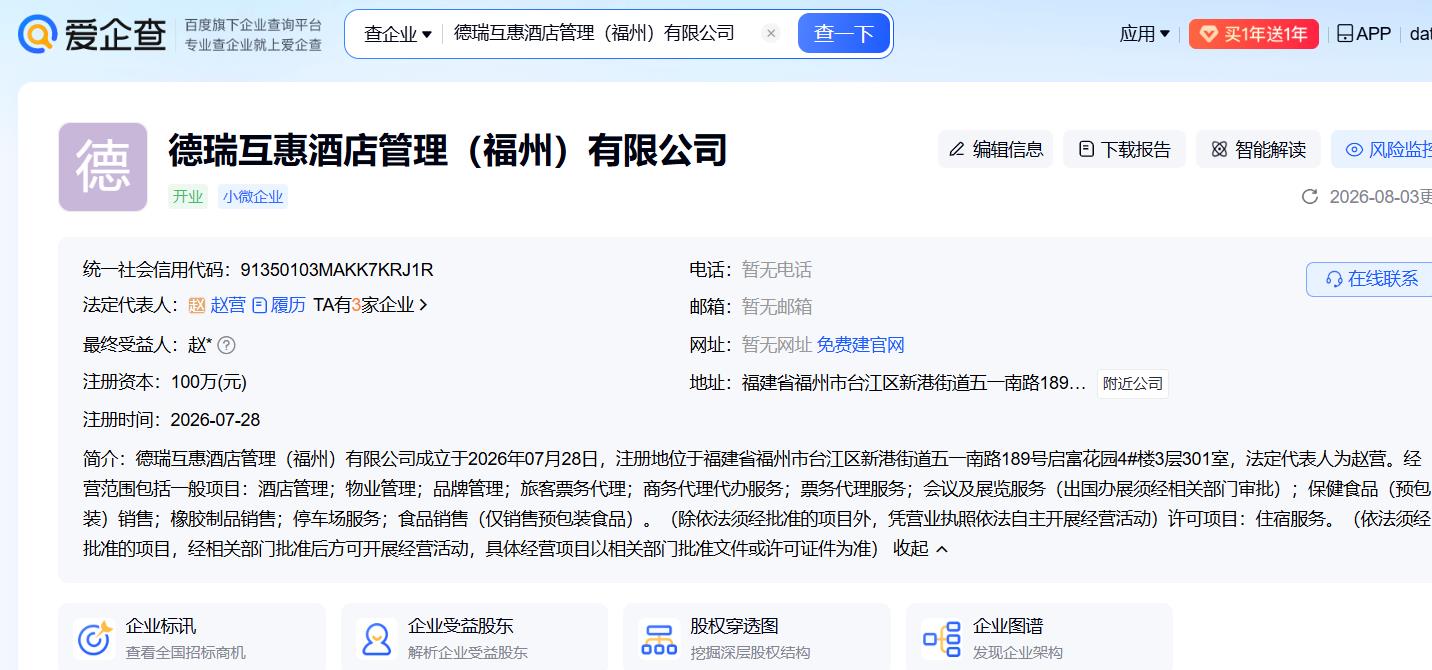Click the 小微企业 tag
The height and width of the screenshot is (670, 1432).
click(253, 196)
